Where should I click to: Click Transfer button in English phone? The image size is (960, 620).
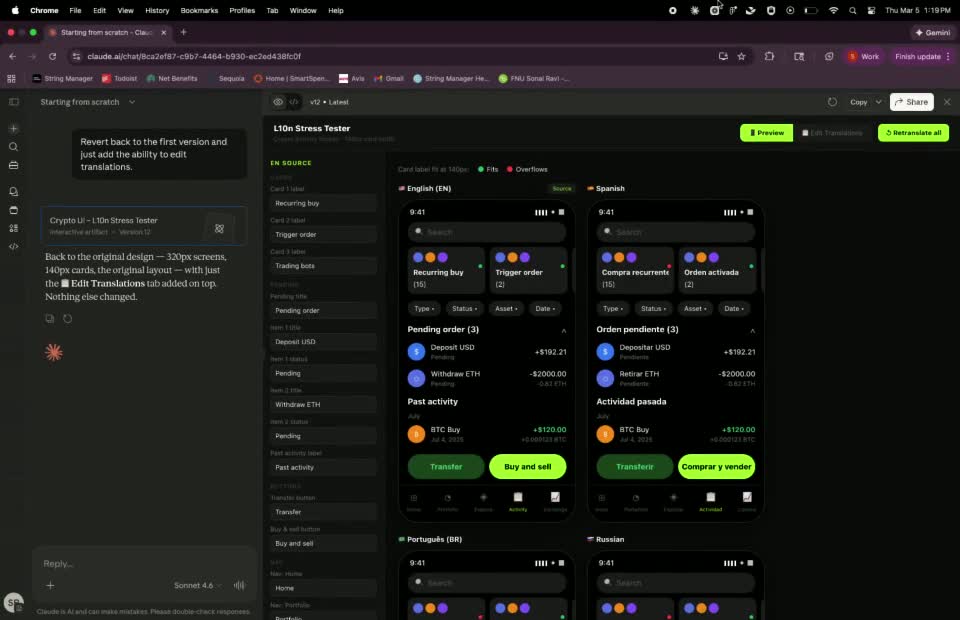(446, 466)
